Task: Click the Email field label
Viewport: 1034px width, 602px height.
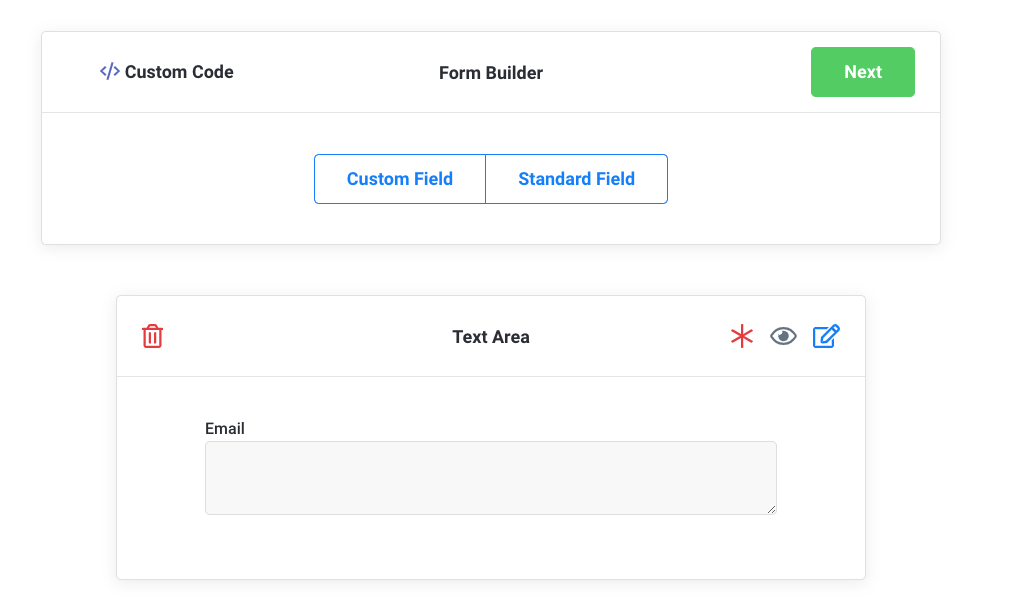Action: point(225,428)
